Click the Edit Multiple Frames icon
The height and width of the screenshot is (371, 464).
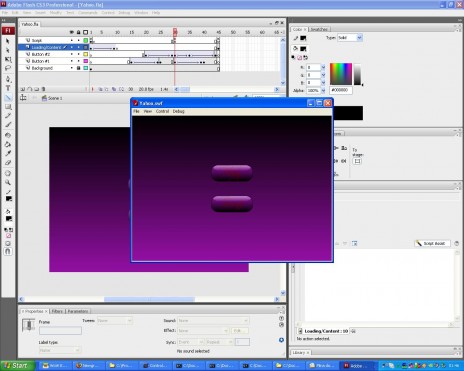point(114,89)
